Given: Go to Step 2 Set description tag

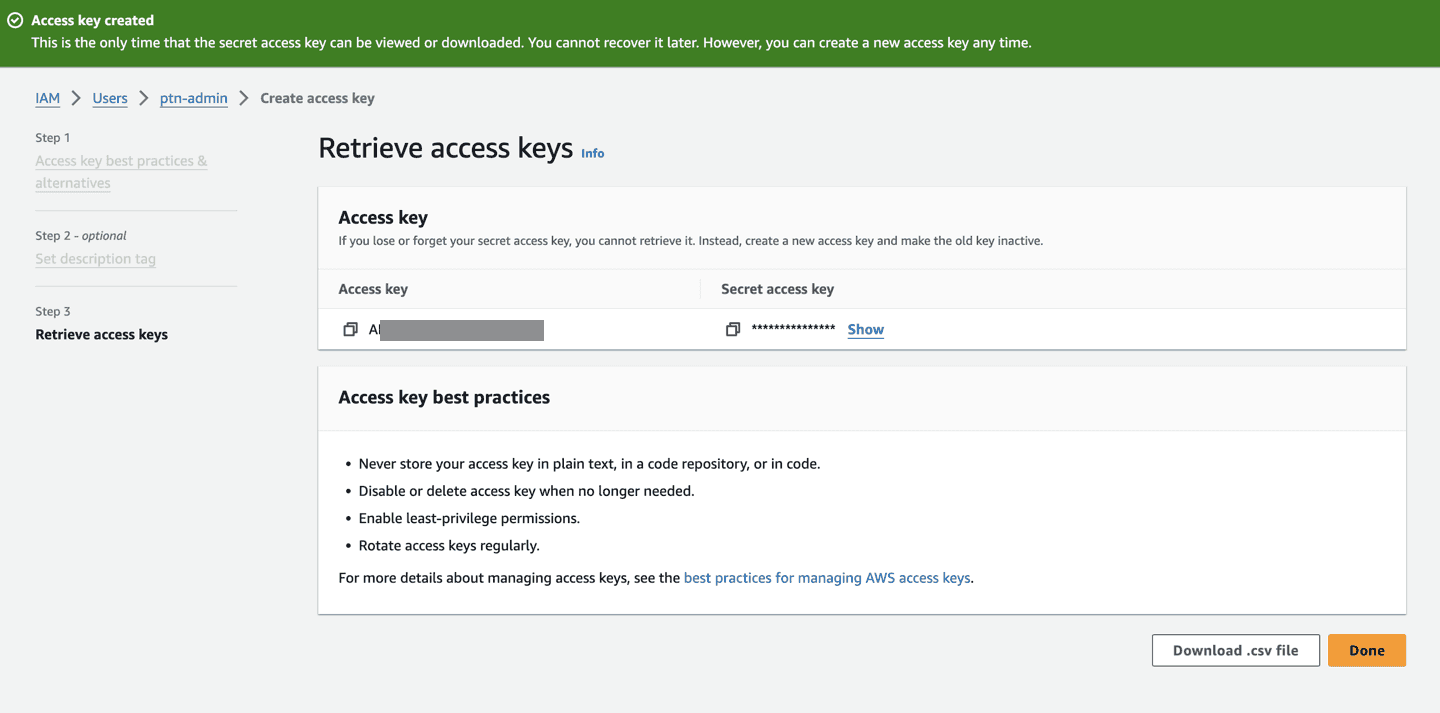Looking at the screenshot, I should click(x=95, y=259).
